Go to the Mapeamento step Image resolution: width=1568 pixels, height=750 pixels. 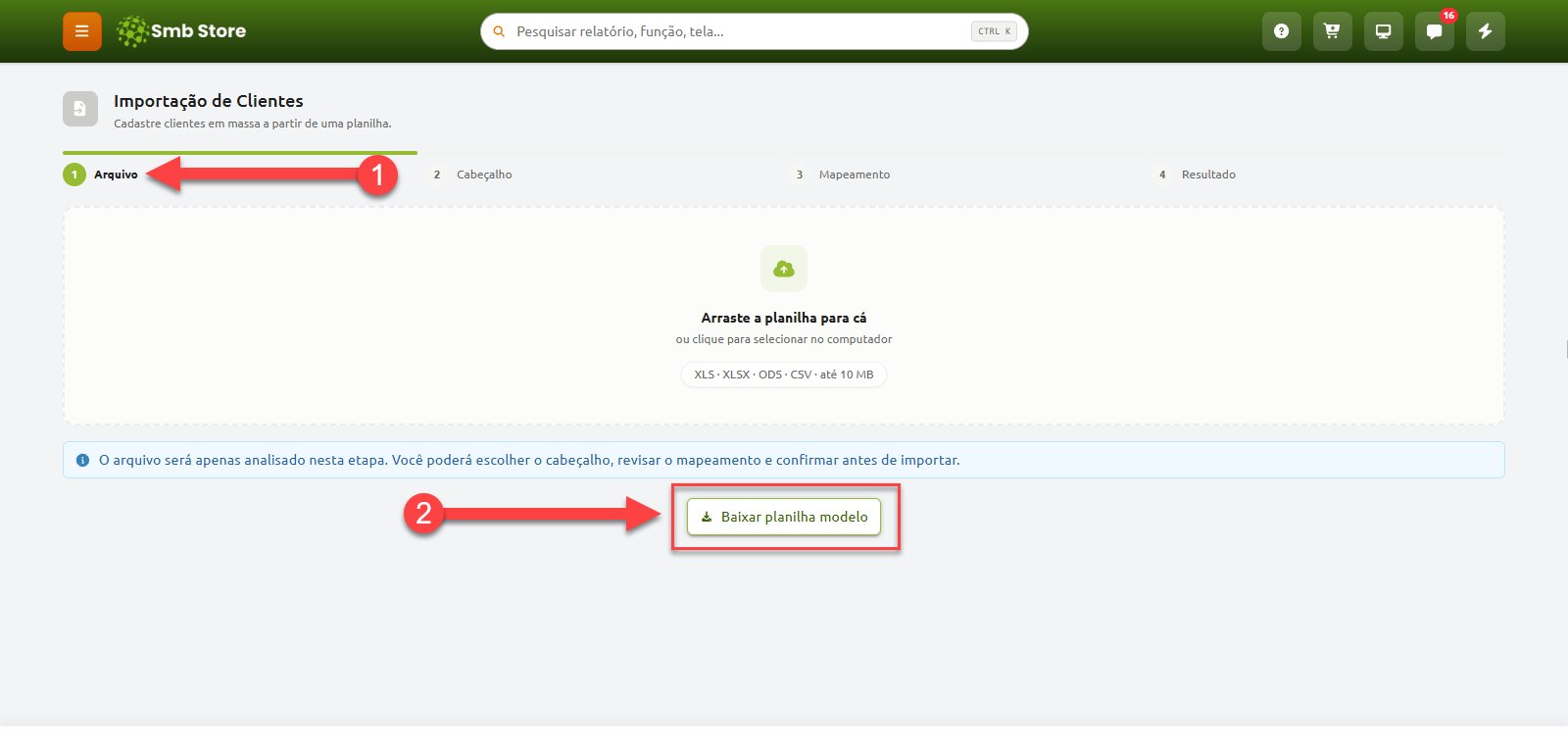[x=840, y=175]
